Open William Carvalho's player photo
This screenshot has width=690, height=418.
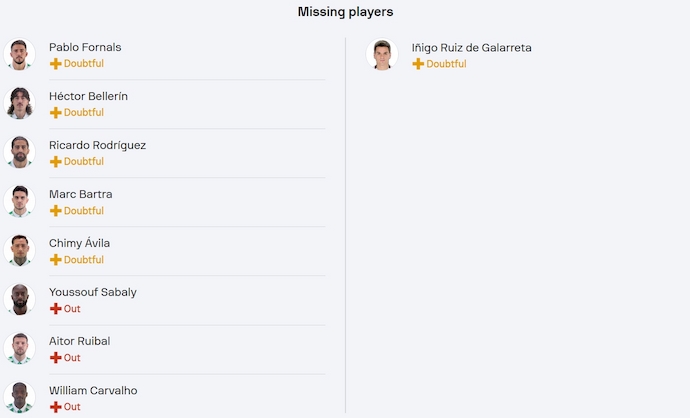pos(19,397)
